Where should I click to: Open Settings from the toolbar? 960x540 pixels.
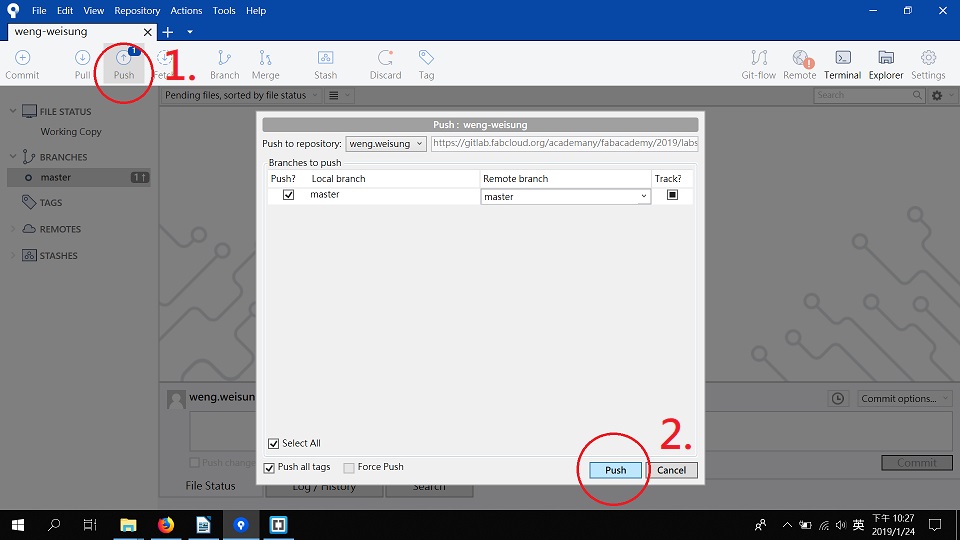click(928, 64)
